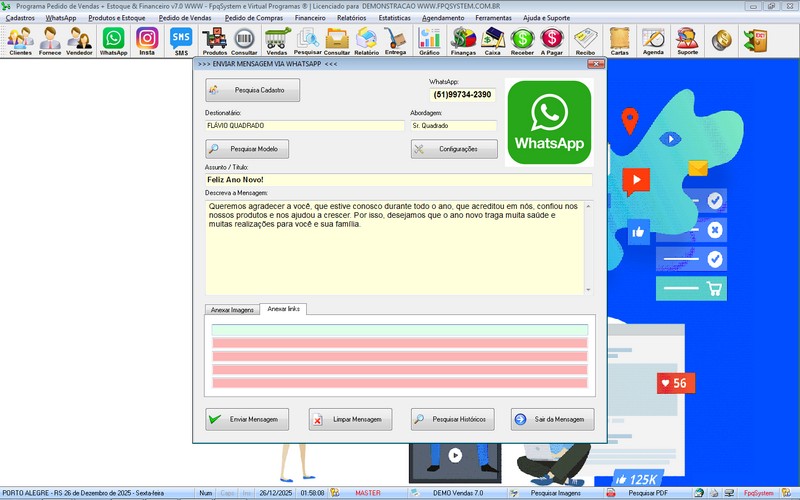Open the Agendamento menu
Viewport: 800px width, 500px height.
tap(443, 18)
